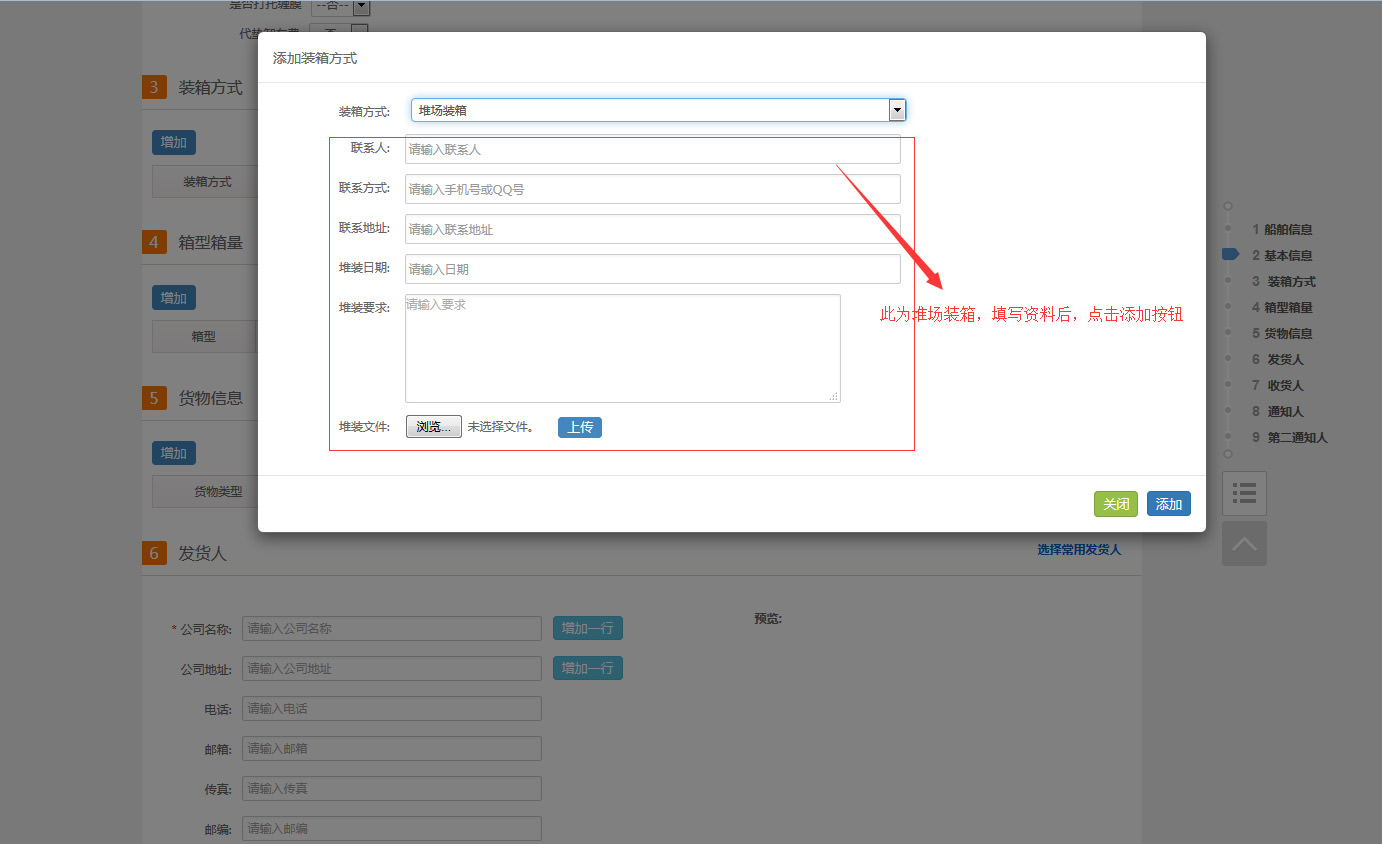Click the 上传 upload button
The width and height of the screenshot is (1382, 844).
580,427
